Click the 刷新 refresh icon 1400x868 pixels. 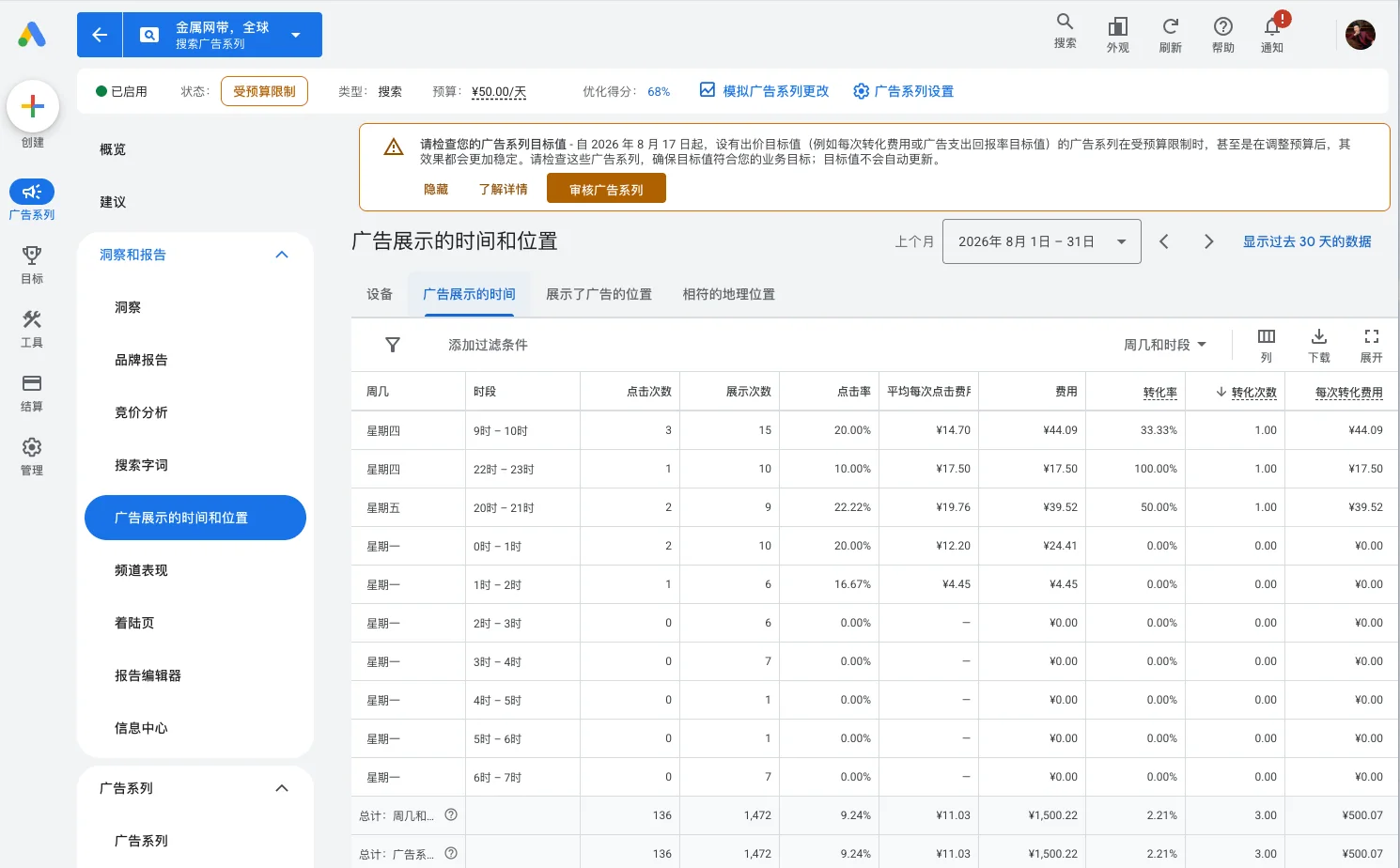point(1171,26)
